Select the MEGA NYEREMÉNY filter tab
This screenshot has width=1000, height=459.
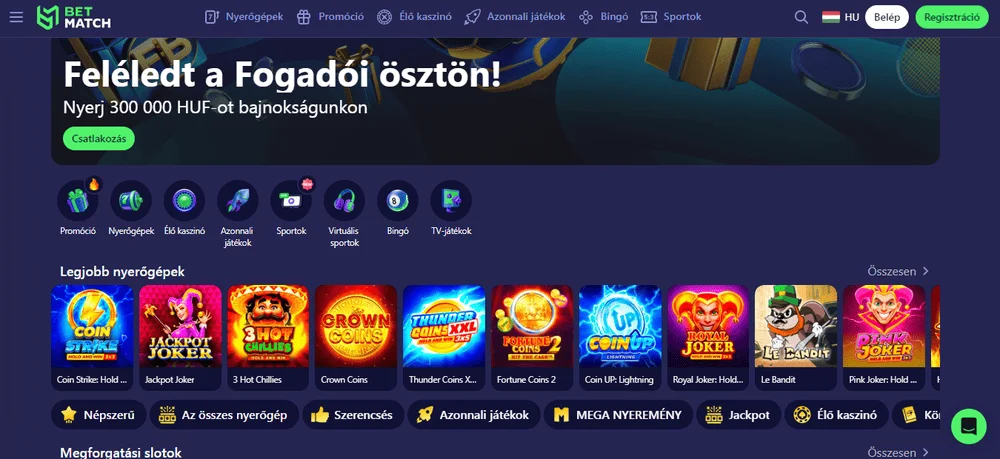[x=617, y=415]
